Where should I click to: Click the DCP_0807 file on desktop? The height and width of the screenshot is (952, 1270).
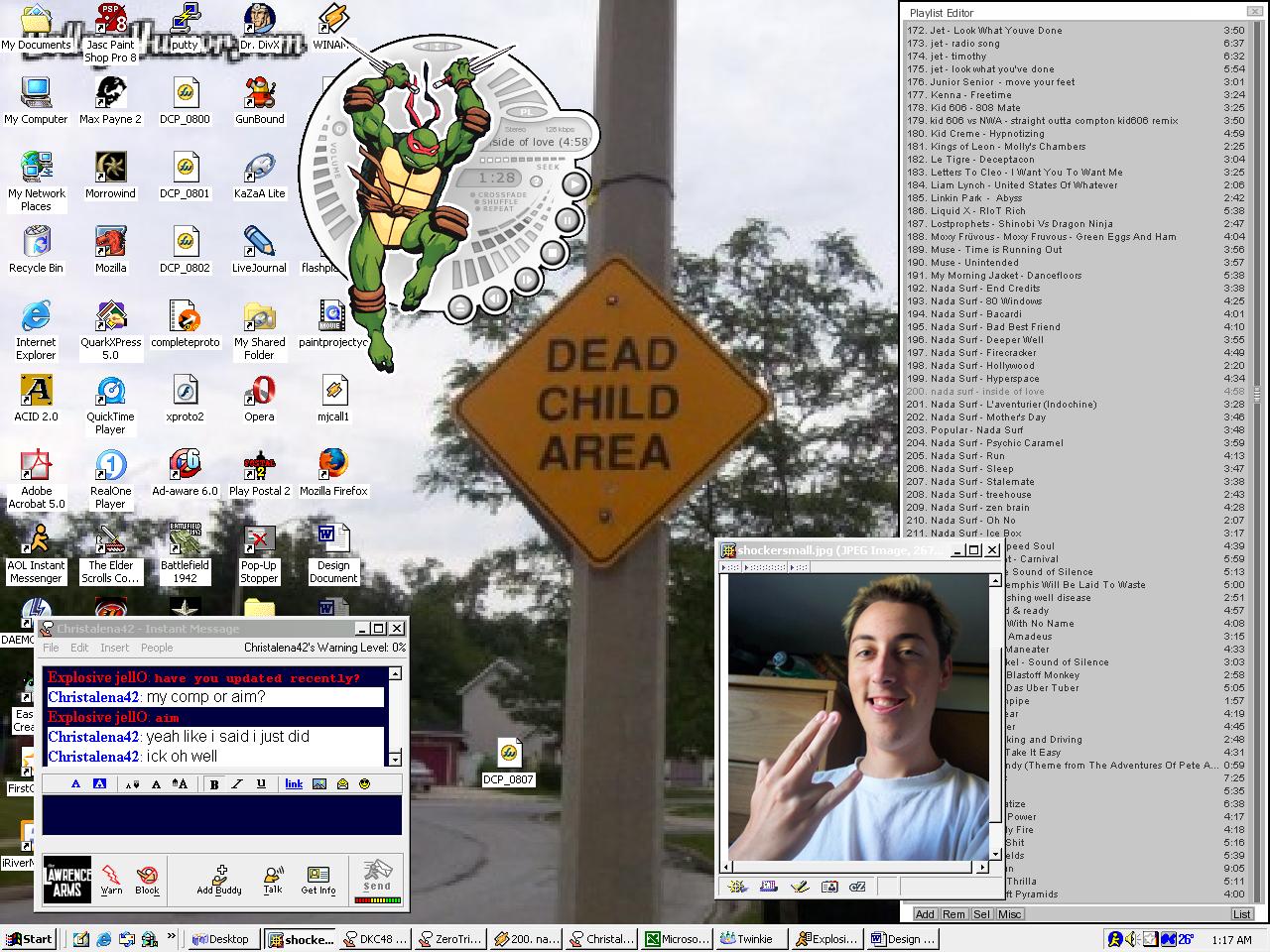(508, 764)
